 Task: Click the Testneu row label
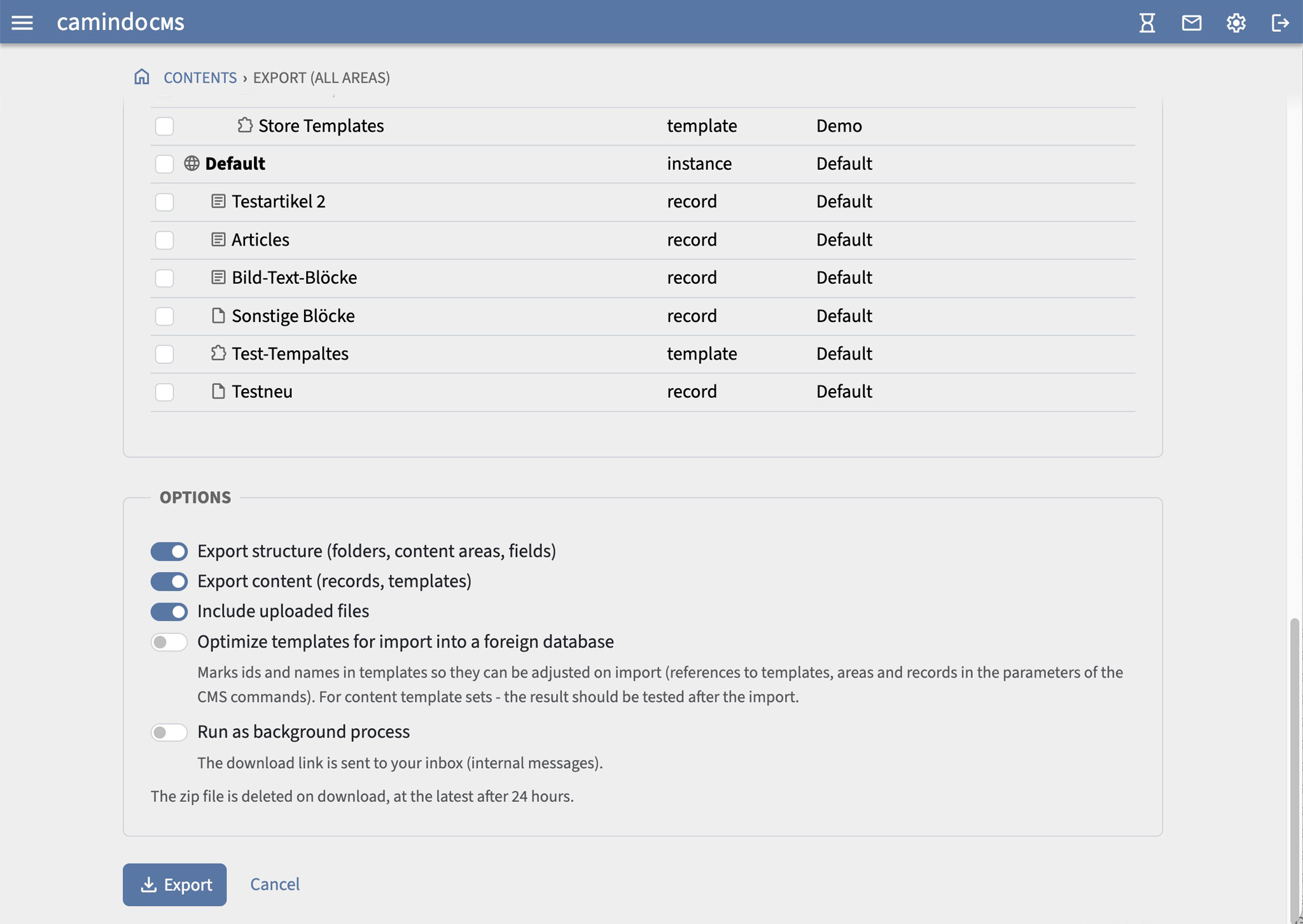(262, 391)
